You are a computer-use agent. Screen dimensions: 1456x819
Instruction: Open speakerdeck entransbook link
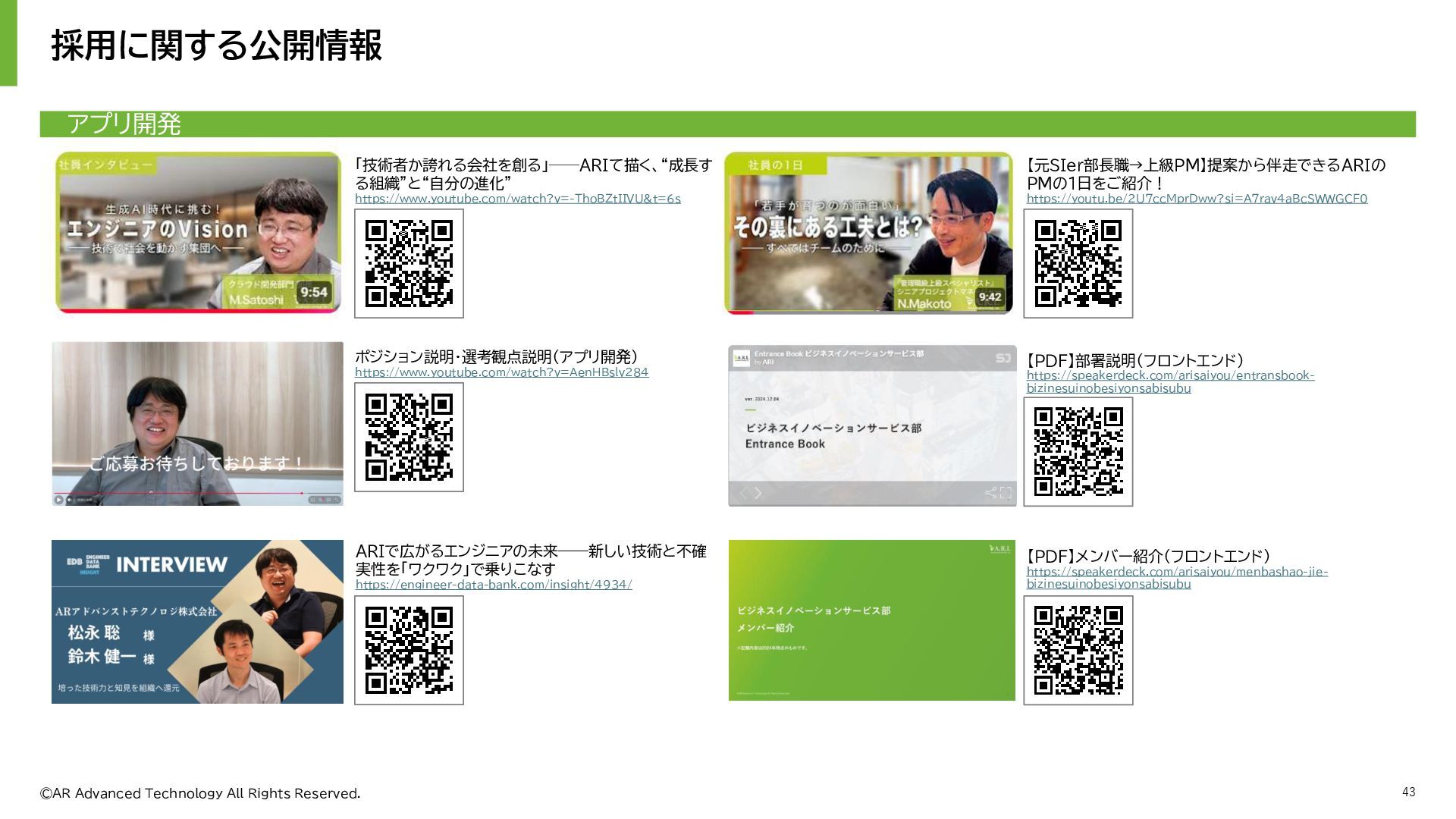click(x=1170, y=375)
